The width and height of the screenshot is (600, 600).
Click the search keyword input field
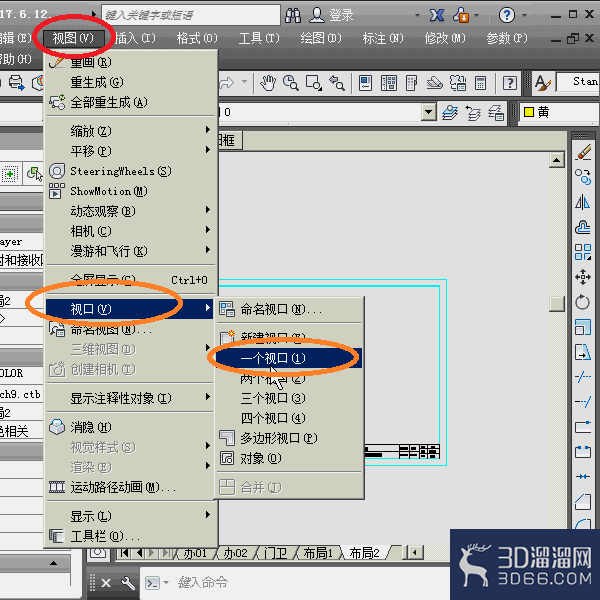[191, 15]
